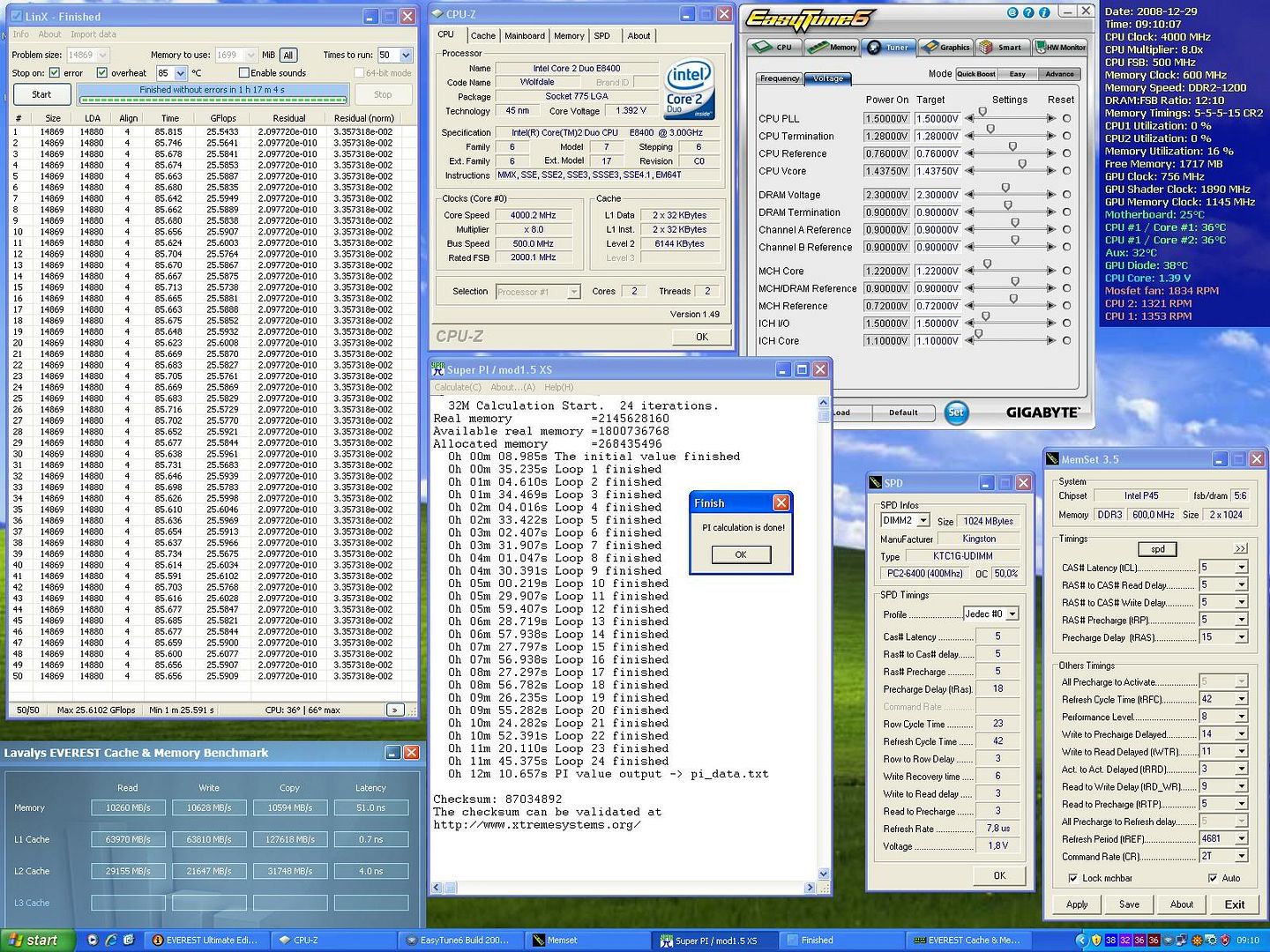The height and width of the screenshot is (952, 1270).
Task: Select Easy mode in EasyTune6
Action: tap(1017, 74)
